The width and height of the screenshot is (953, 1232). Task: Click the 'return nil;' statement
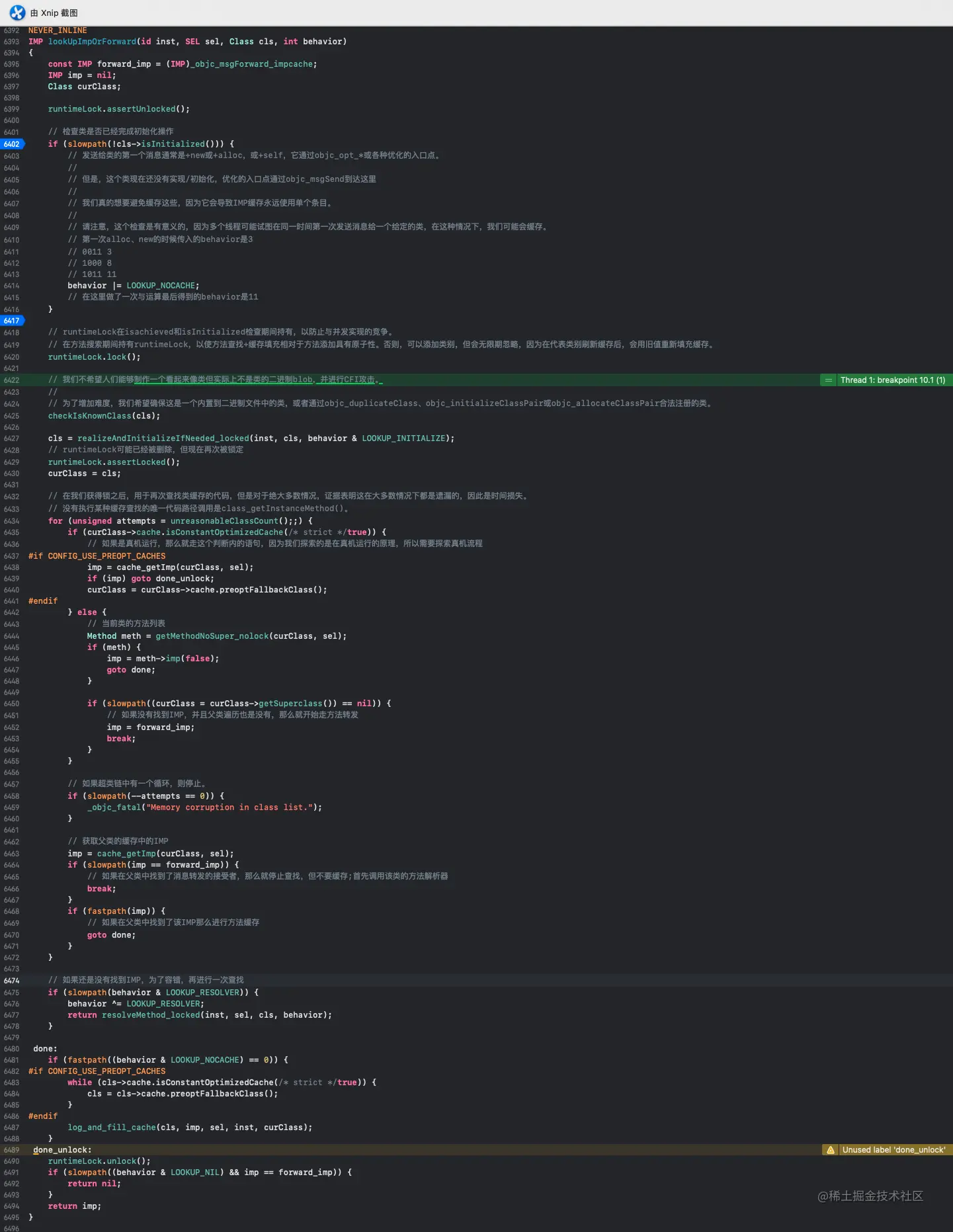(x=94, y=1184)
